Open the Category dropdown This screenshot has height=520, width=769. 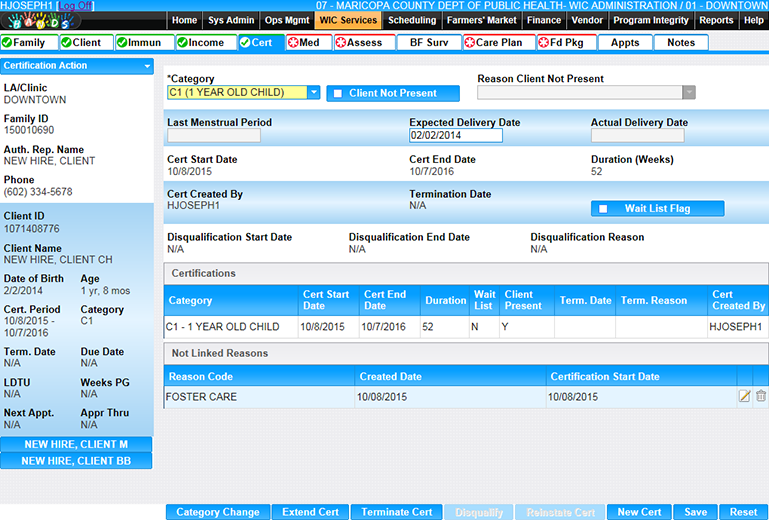pos(314,92)
